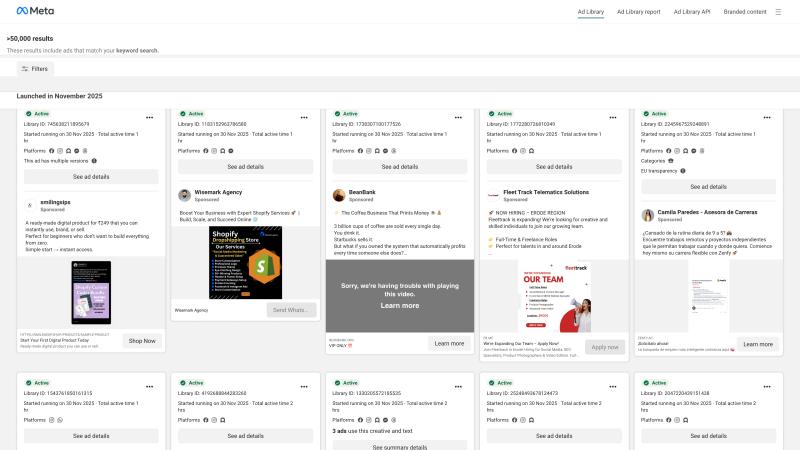Click Learn more on the Camila Paredes ad
The height and width of the screenshot is (450, 800).
(758, 344)
